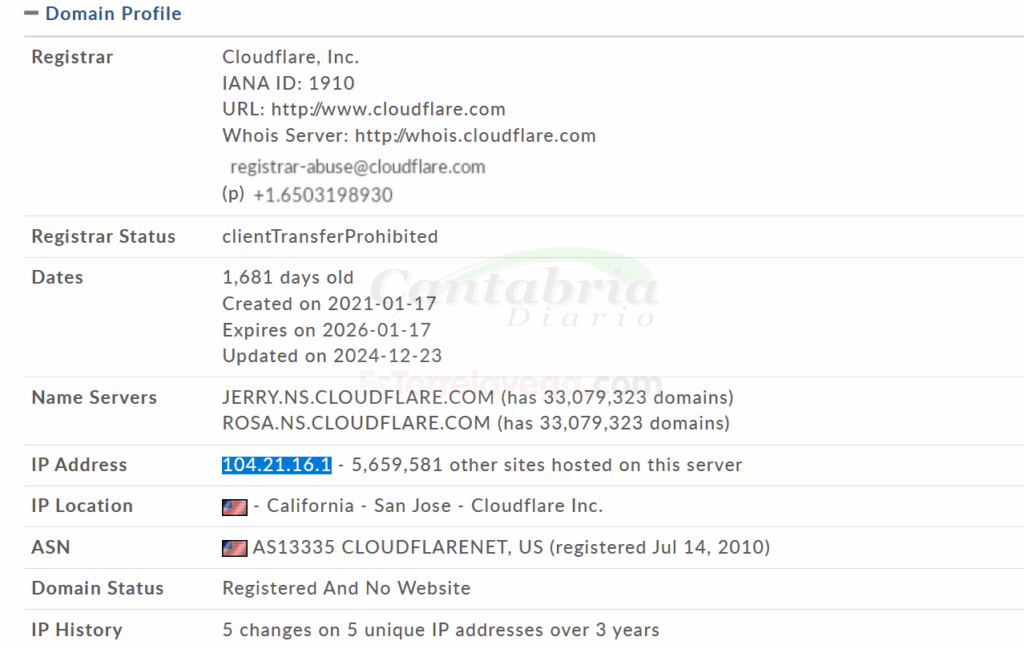Click the Created on 2021-01-17 date
This screenshot has height=649, width=1024.
coord(329,304)
